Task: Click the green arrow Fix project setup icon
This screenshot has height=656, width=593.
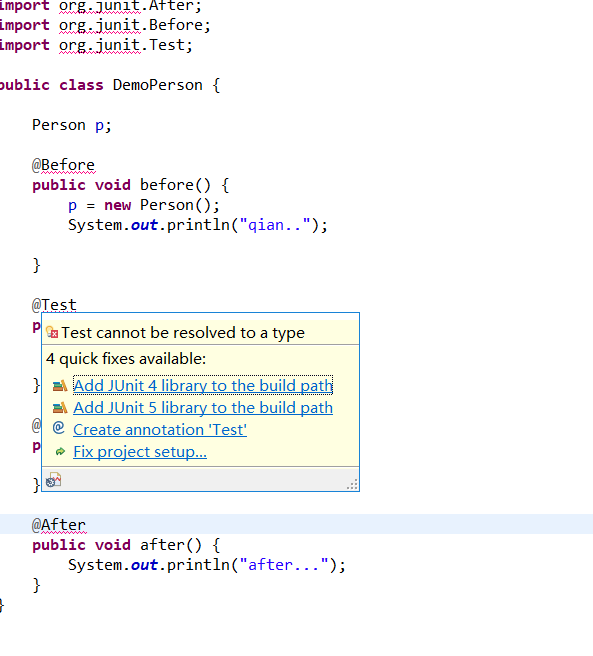Action: pyautogui.click(x=60, y=451)
